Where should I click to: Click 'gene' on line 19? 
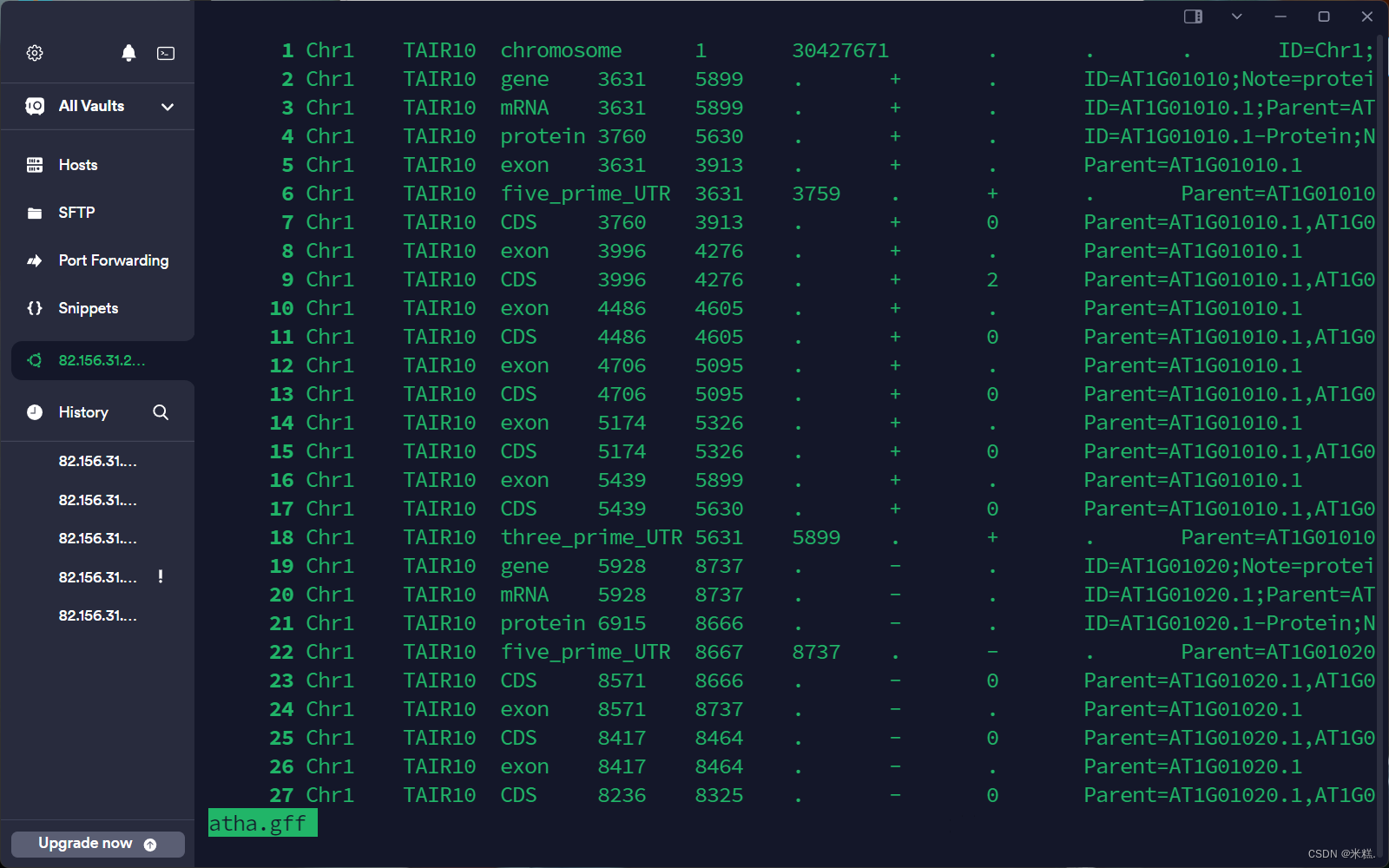point(524,566)
